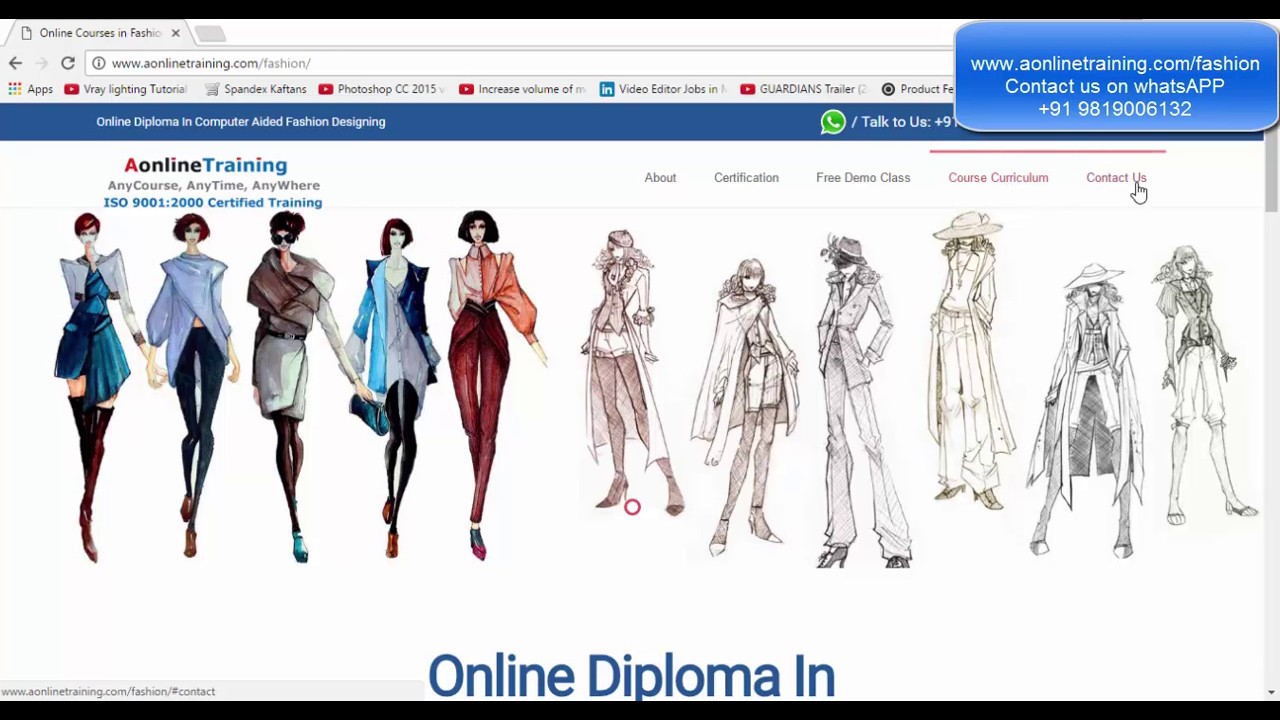Open a new browser tab
This screenshot has height=720, width=1280.
210,34
